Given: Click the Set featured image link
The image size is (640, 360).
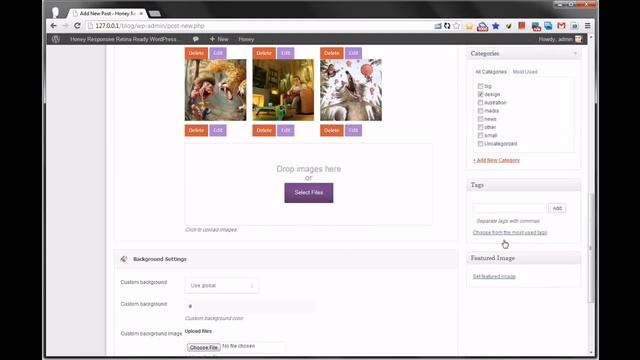Looking at the screenshot, I should pos(494,276).
